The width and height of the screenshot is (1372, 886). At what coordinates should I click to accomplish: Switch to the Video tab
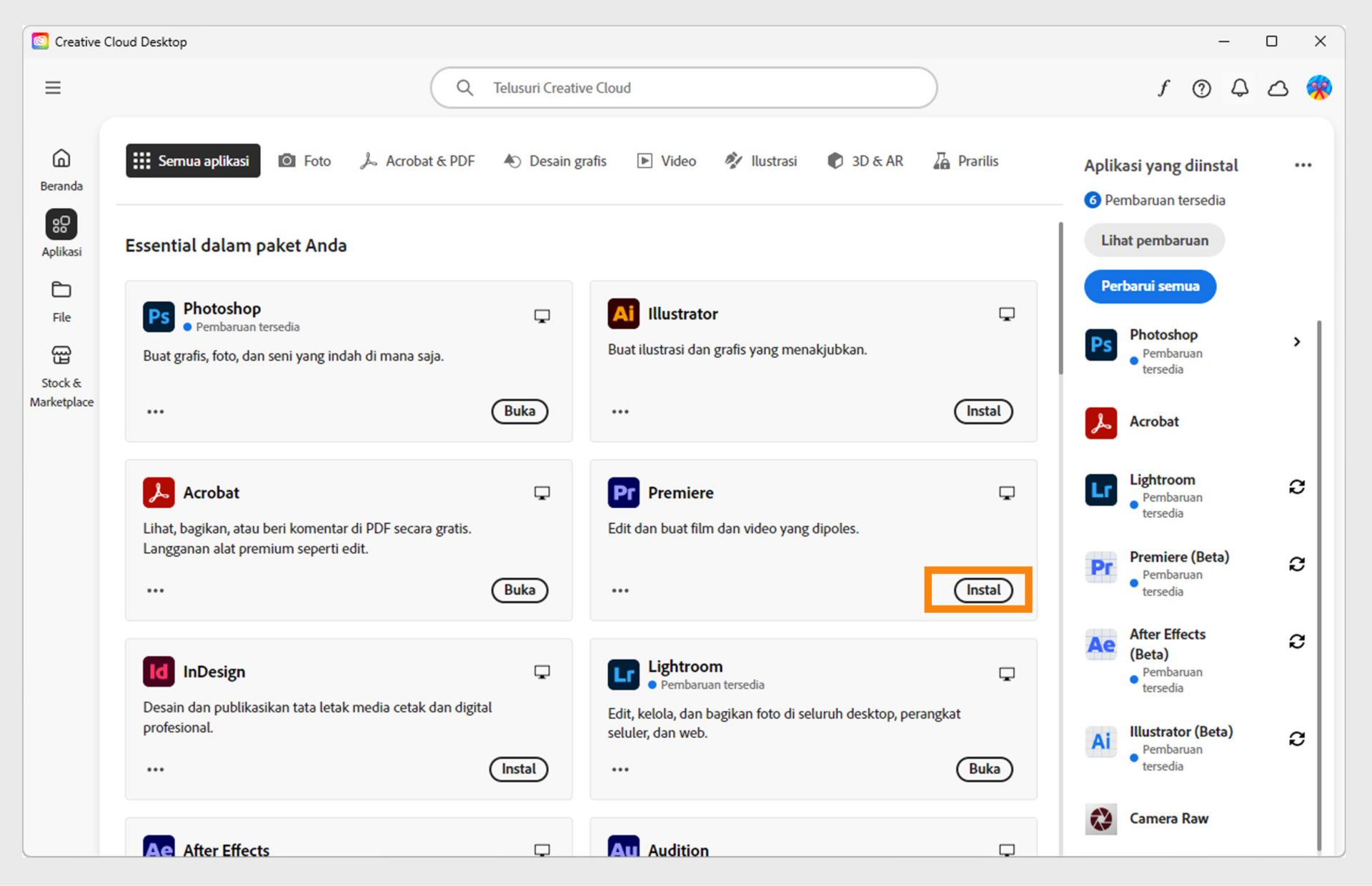click(666, 161)
